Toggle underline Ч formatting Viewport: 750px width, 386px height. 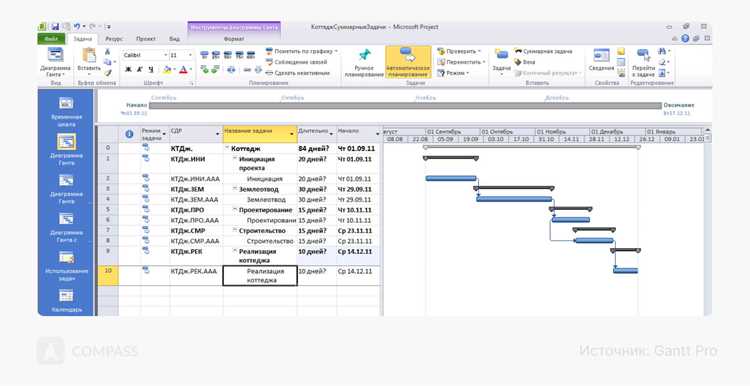tap(151, 70)
